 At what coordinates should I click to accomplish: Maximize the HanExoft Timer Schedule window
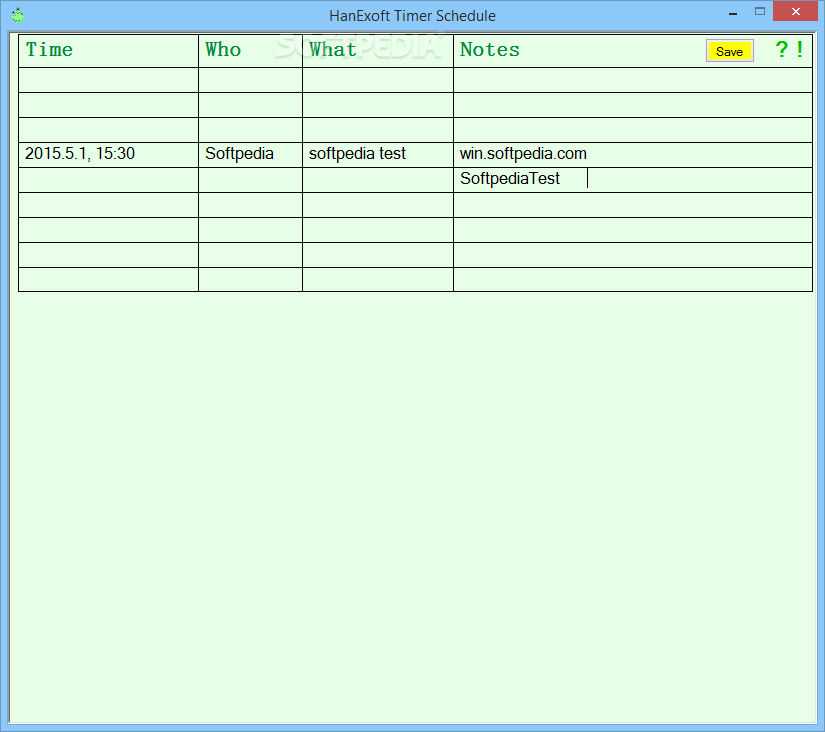click(x=760, y=12)
